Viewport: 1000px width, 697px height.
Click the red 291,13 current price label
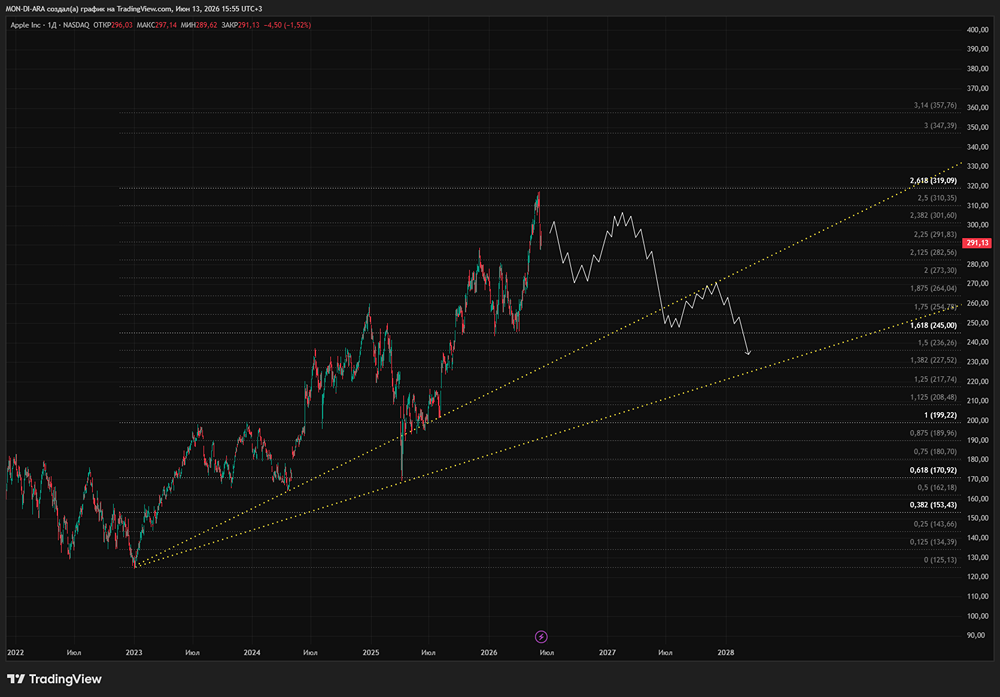coord(976,243)
